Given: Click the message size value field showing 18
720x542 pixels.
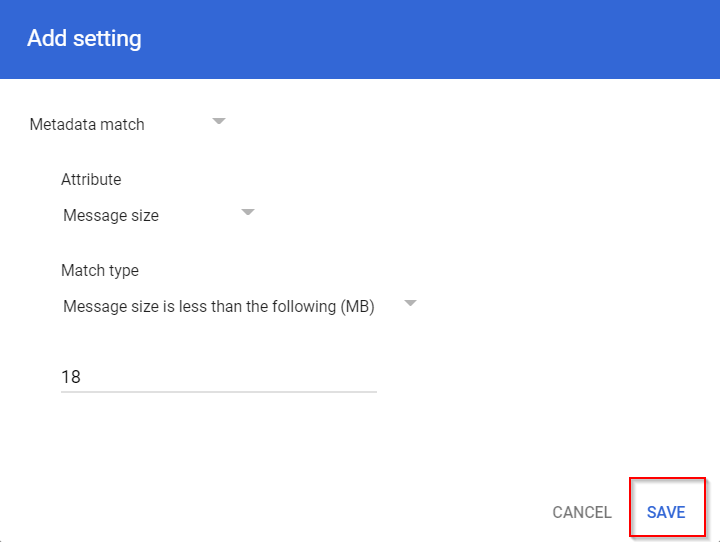Looking at the screenshot, I should [x=218, y=377].
